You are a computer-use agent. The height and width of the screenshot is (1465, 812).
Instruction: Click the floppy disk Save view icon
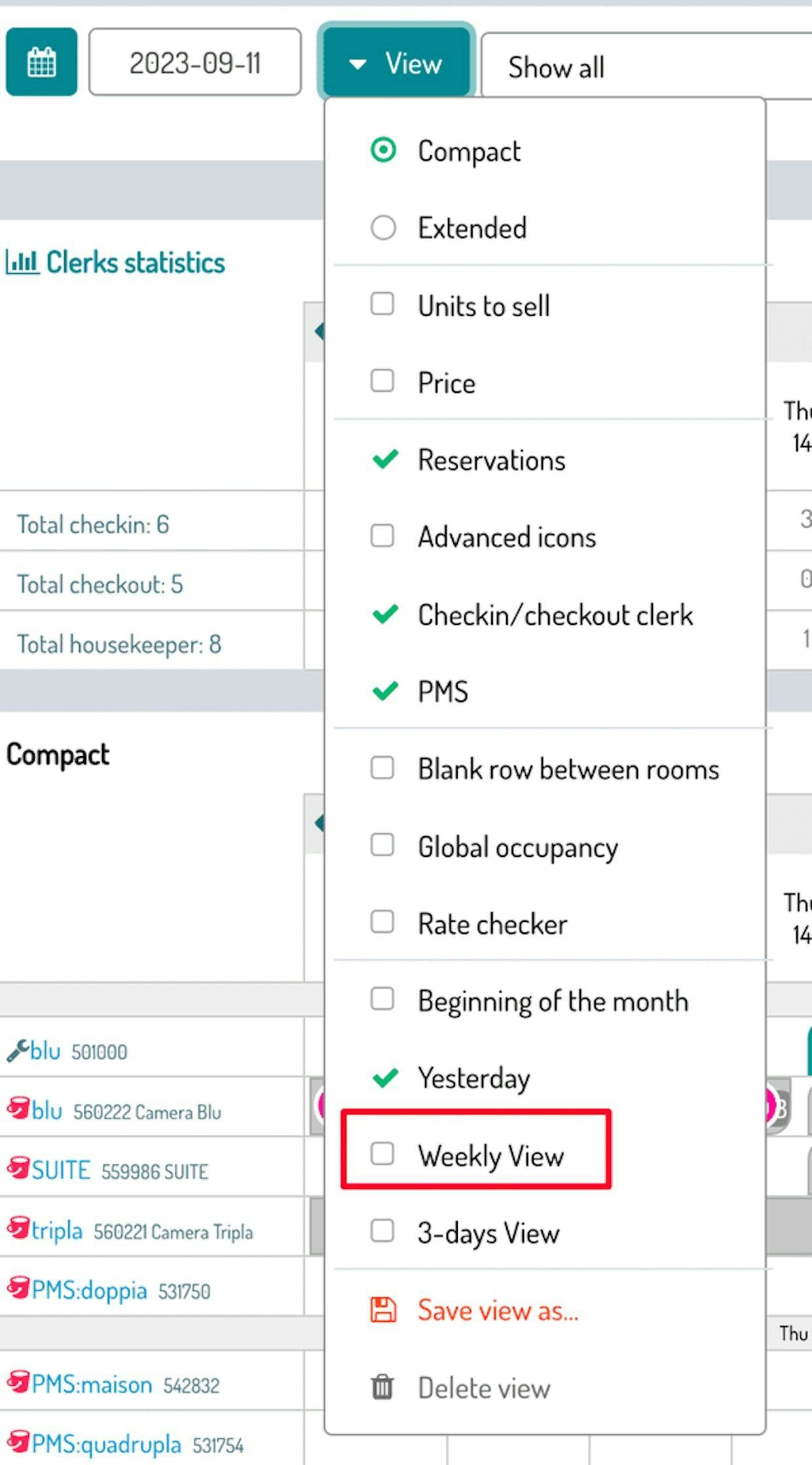[383, 1310]
